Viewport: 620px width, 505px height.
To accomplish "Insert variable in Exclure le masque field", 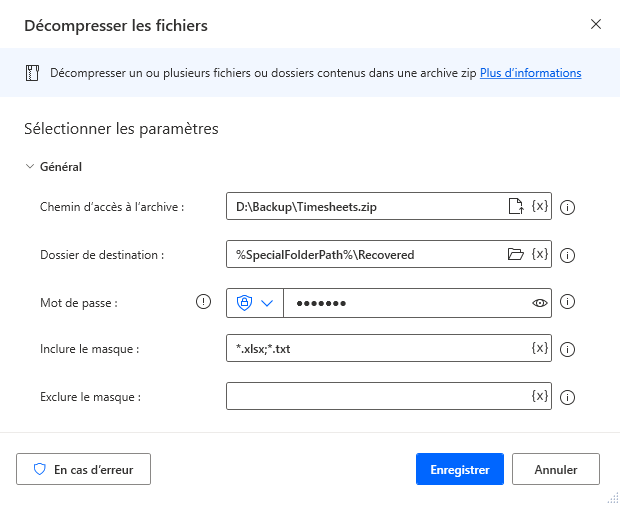I will coord(540,396).
